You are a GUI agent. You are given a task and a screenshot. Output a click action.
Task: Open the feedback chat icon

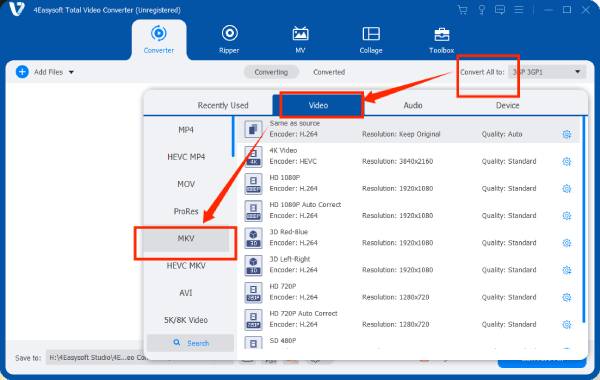(500, 10)
